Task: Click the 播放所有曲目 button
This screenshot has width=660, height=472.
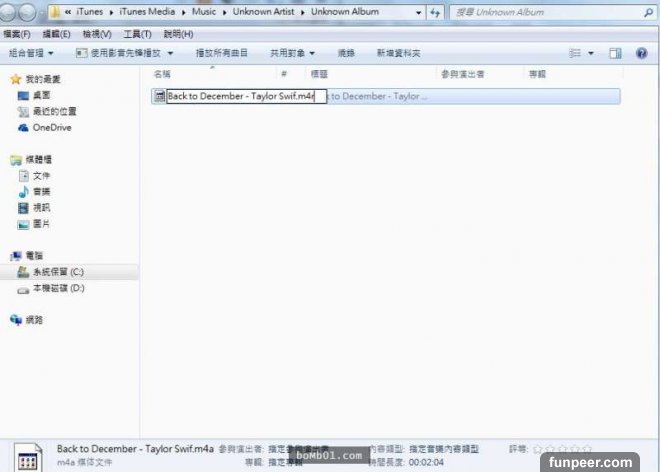Action: click(x=222, y=53)
